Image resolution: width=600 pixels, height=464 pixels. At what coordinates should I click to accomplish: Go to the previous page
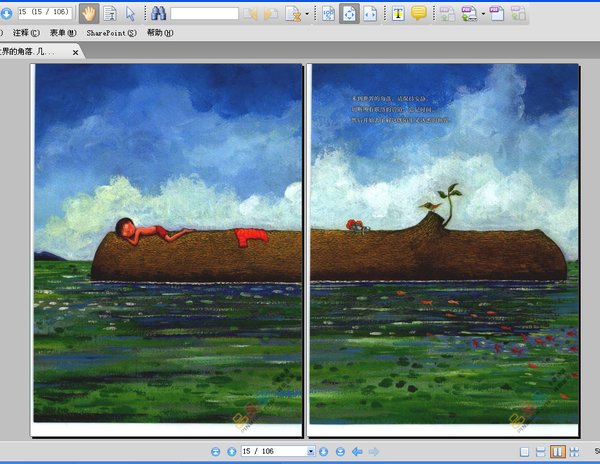click(x=232, y=452)
